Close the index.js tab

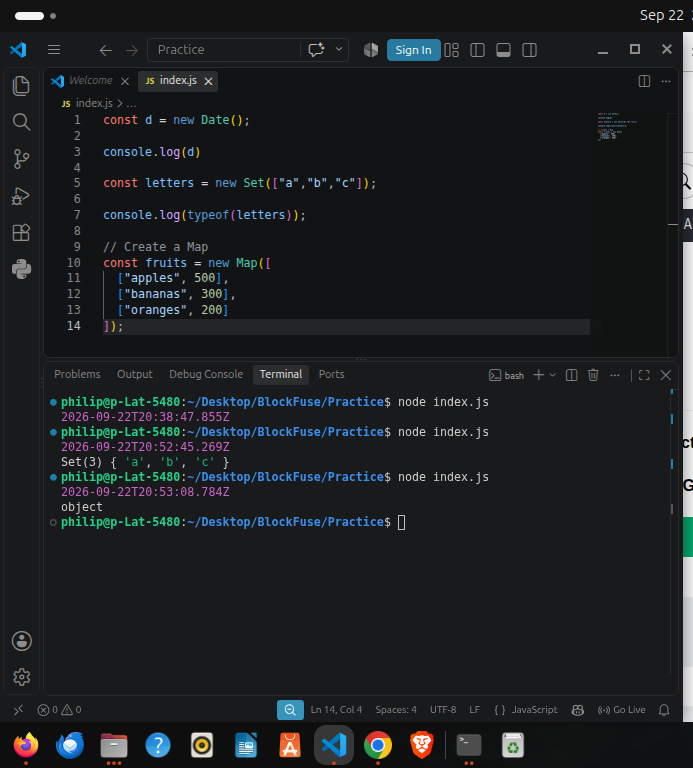[209, 81]
